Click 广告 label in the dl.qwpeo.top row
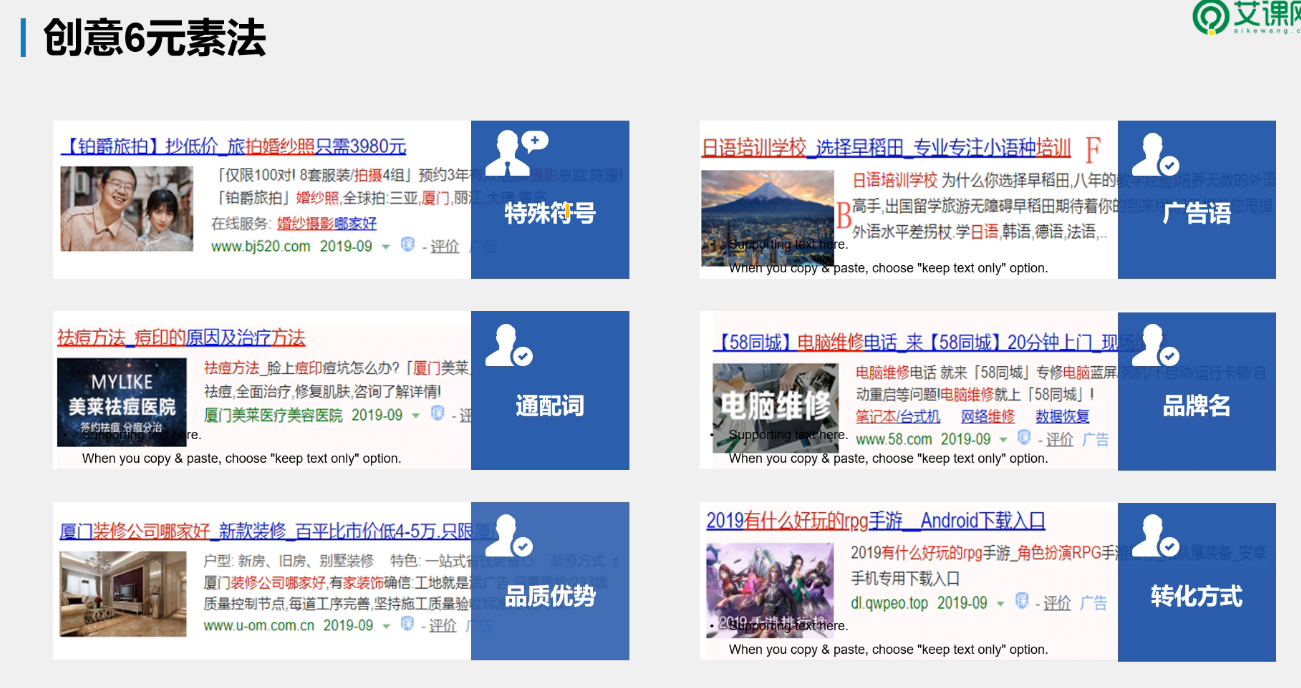This screenshot has height=688, width=1301. coord(1094,603)
